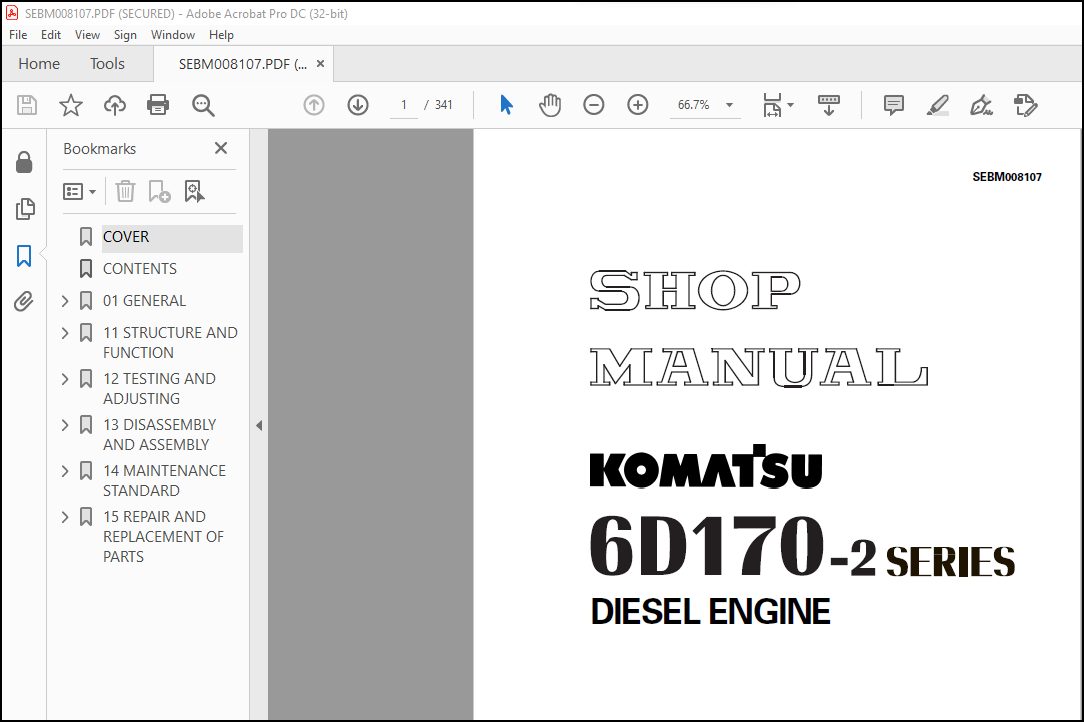Image resolution: width=1084 pixels, height=722 pixels.
Task: Click the current page number field
Action: pos(404,105)
